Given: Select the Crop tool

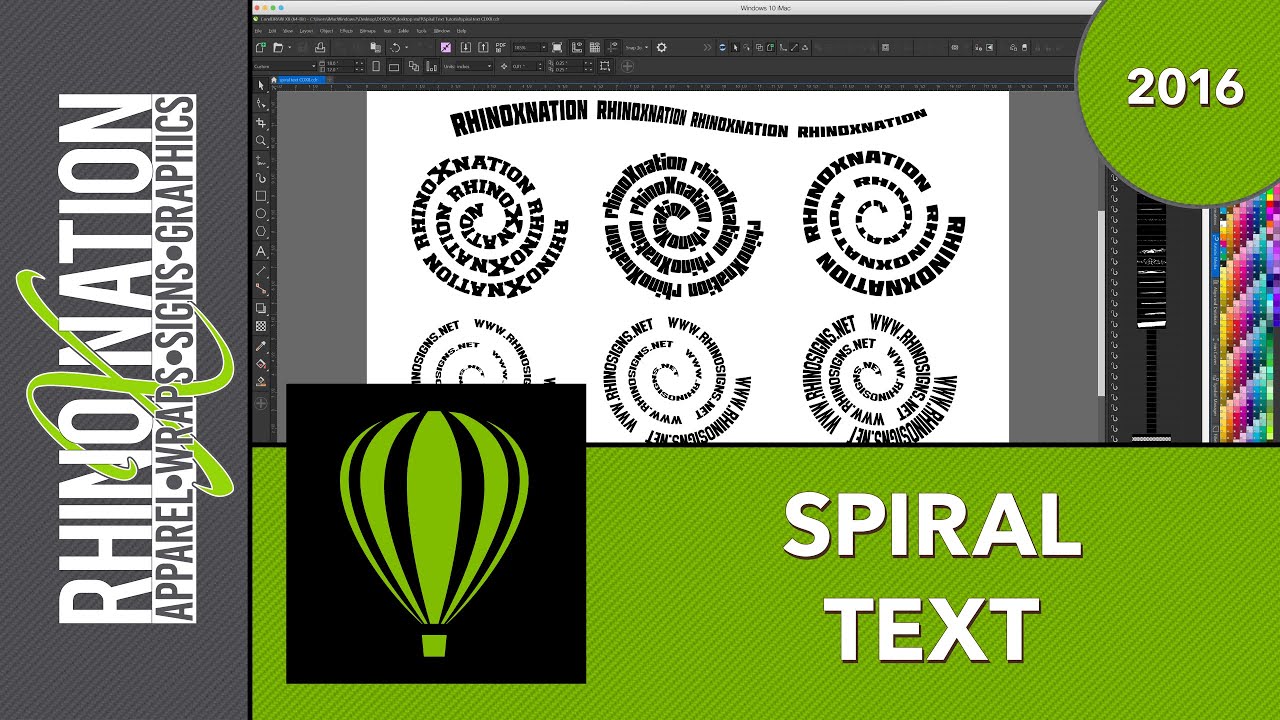Looking at the screenshot, I should coord(261,122).
